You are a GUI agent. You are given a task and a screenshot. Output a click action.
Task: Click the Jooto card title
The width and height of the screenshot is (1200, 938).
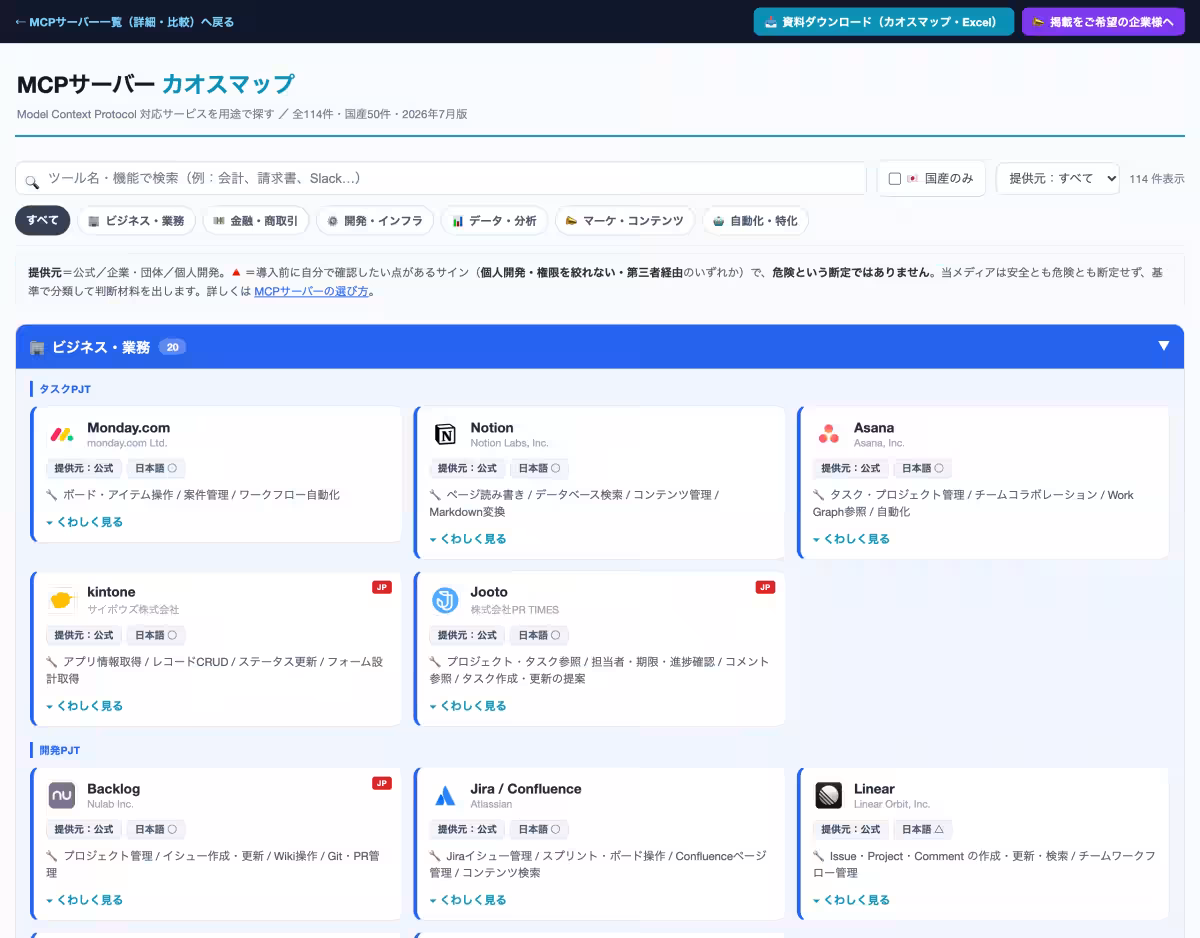(489, 592)
